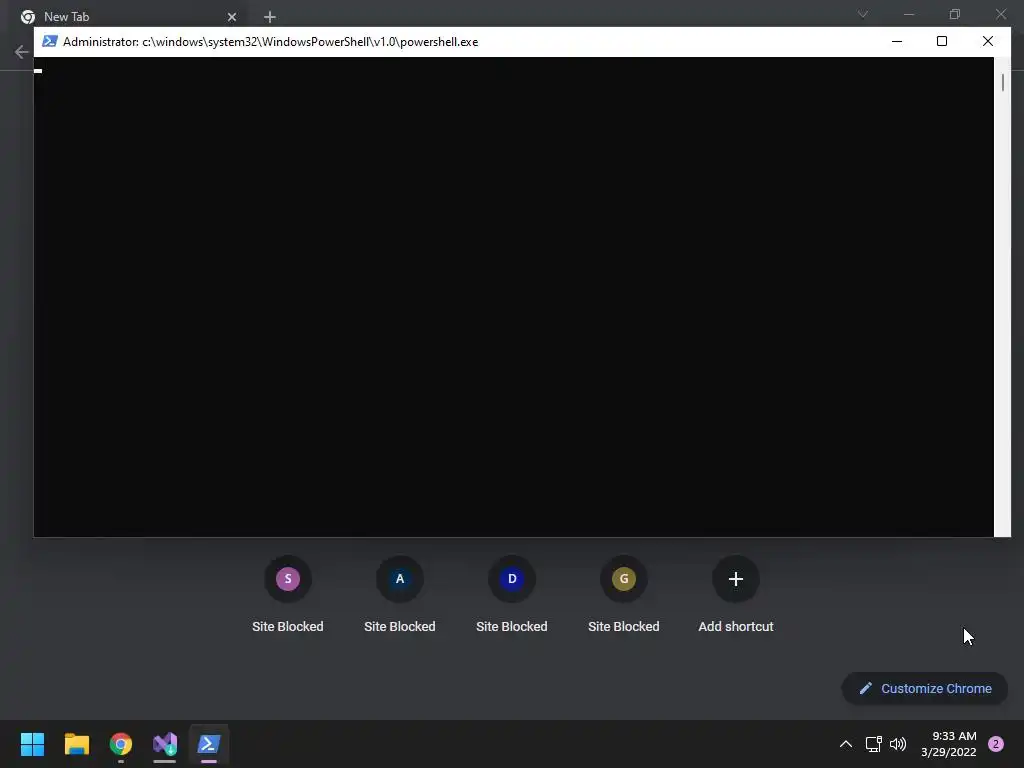This screenshot has height=768, width=1024.
Task: Open a new tab in Chrome
Action: click(x=270, y=17)
